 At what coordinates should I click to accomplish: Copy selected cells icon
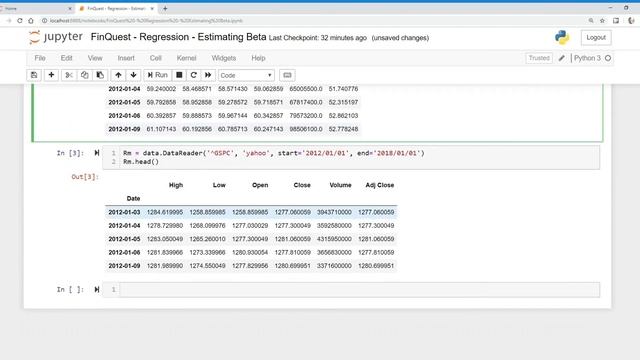click(x=84, y=75)
